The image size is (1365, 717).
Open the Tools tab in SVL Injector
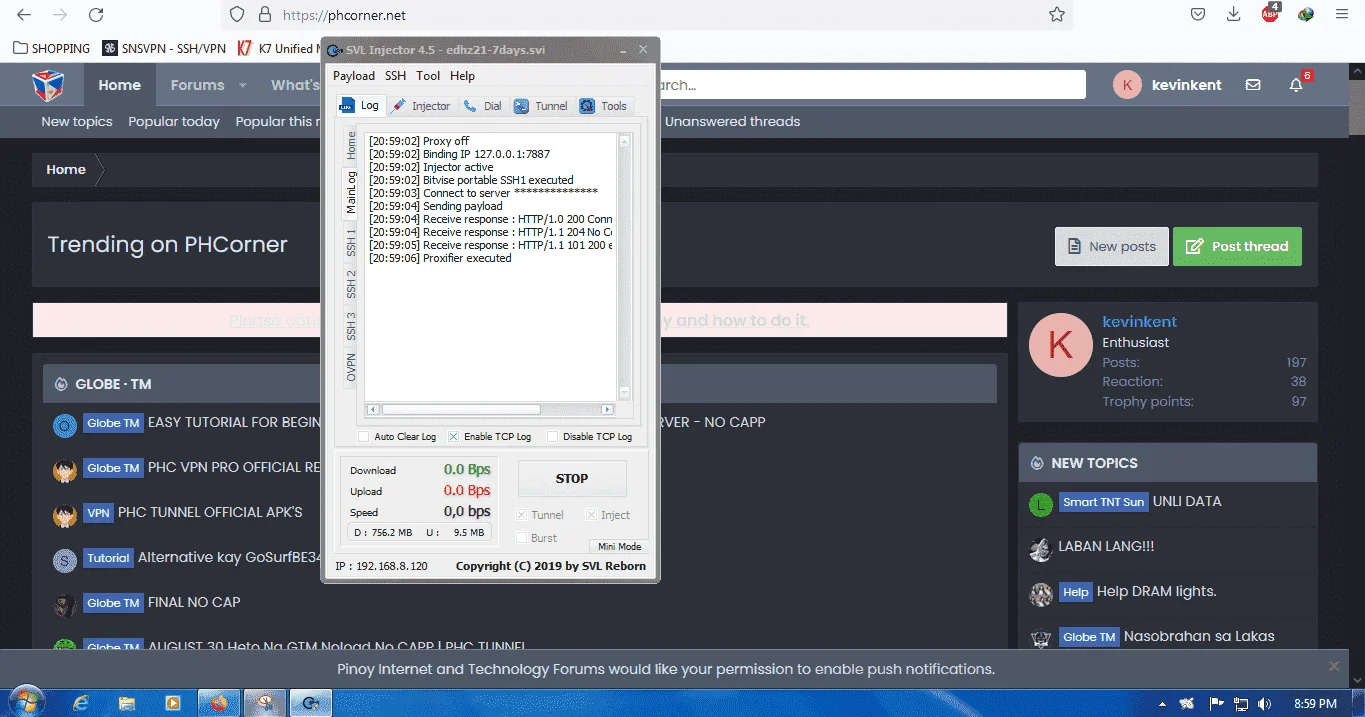click(x=603, y=106)
